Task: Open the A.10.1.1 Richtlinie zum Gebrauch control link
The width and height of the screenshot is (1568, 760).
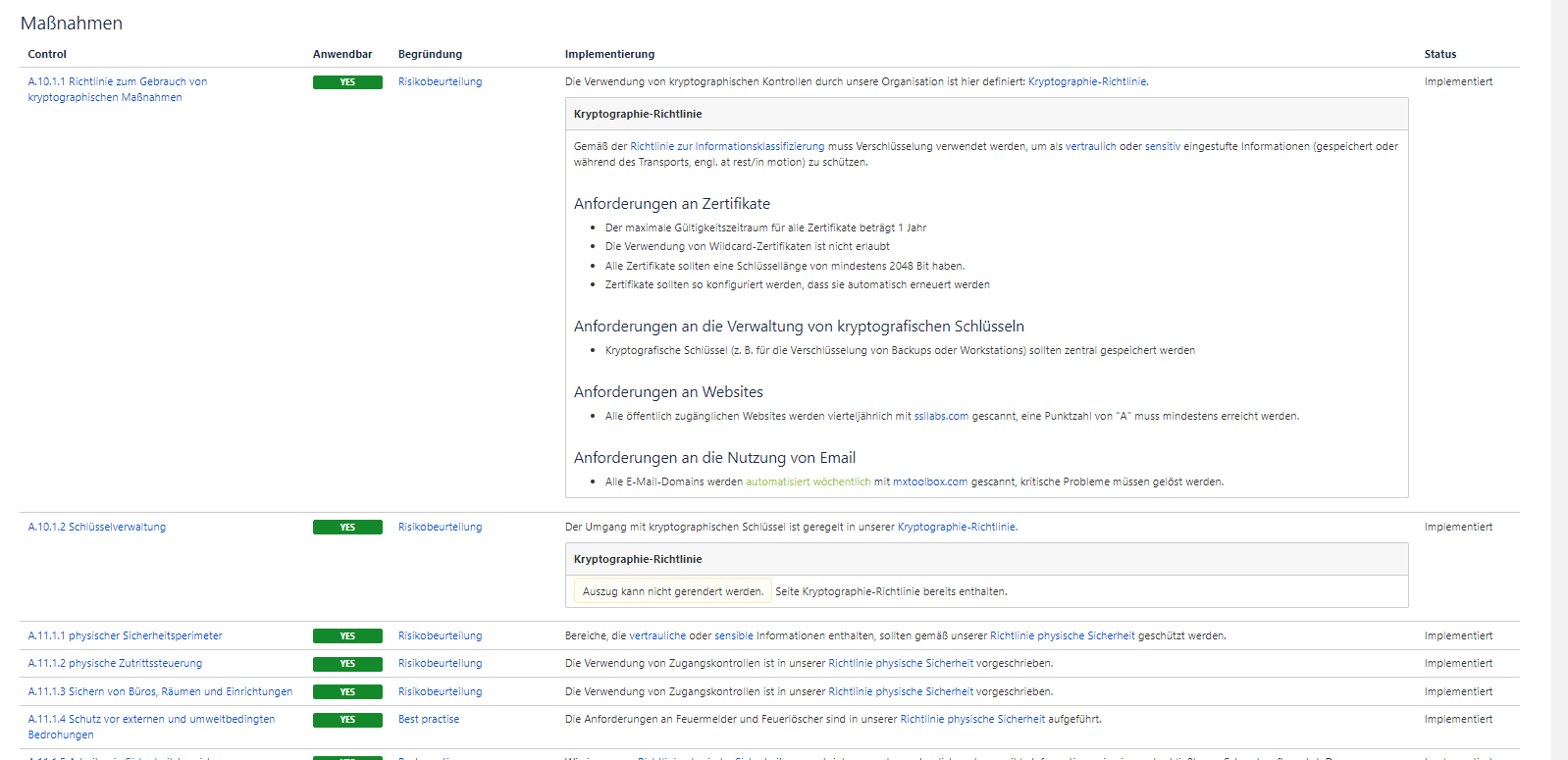Action: pyautogui.click(x=117, y=82)
